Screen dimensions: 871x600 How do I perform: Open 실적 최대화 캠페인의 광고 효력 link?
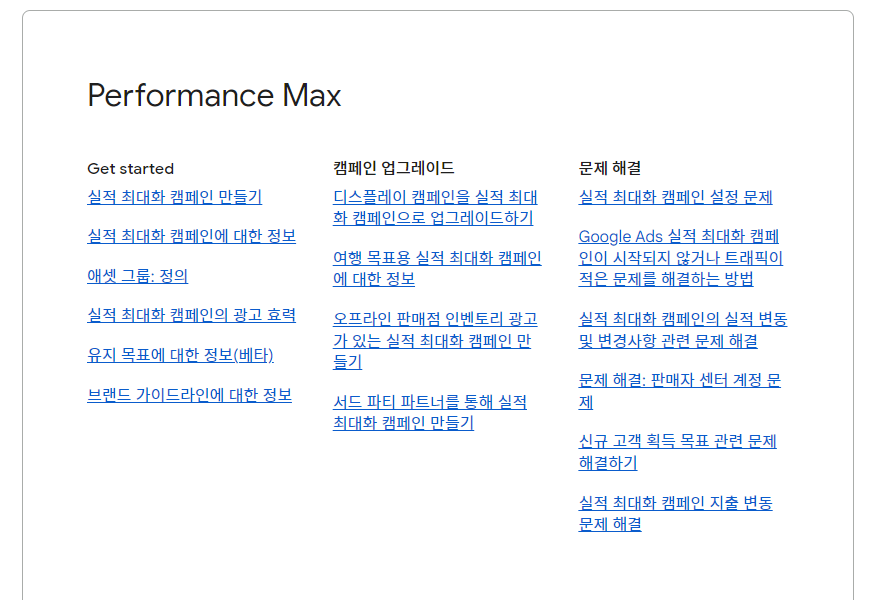click(191, 316)
